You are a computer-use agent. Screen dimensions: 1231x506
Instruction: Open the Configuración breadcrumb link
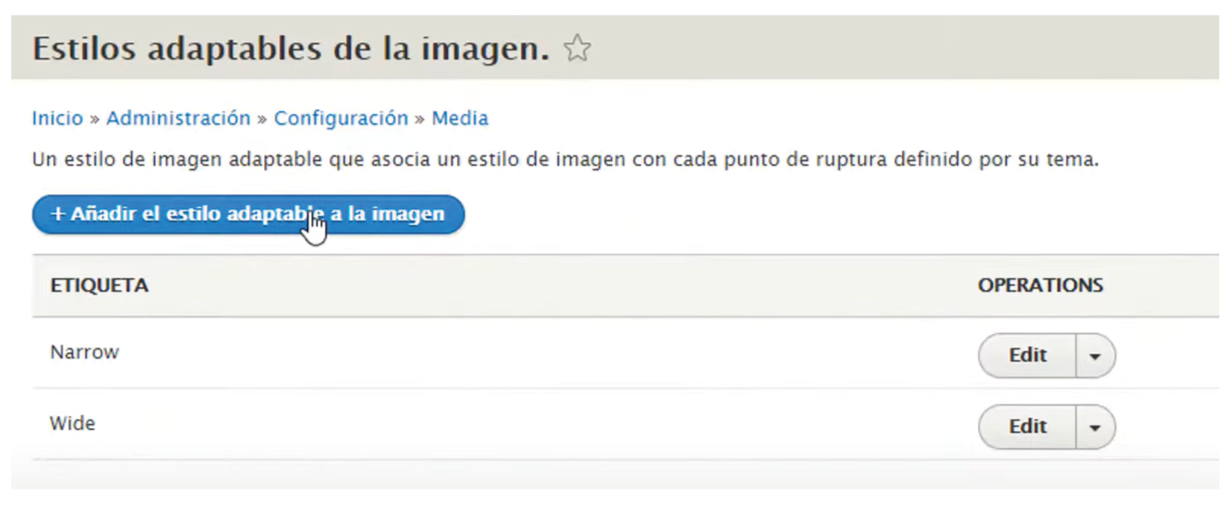click(341, 118)
